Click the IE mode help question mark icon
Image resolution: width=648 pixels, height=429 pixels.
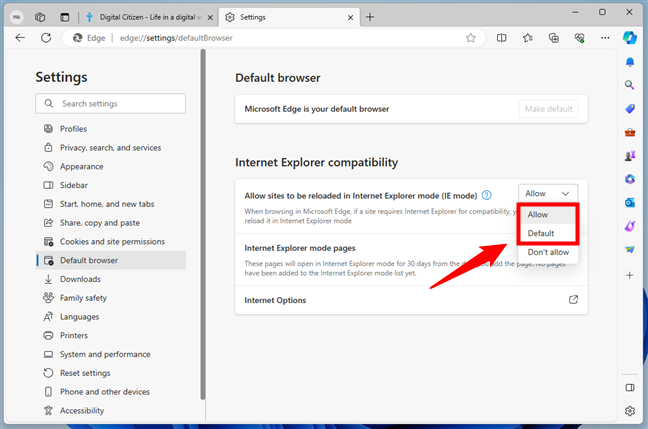(487, 195)
